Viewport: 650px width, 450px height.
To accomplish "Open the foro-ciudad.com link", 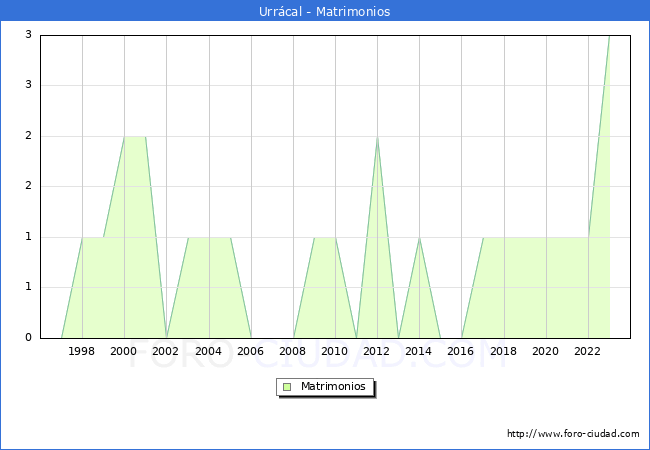I will click(x=573, y=434).
